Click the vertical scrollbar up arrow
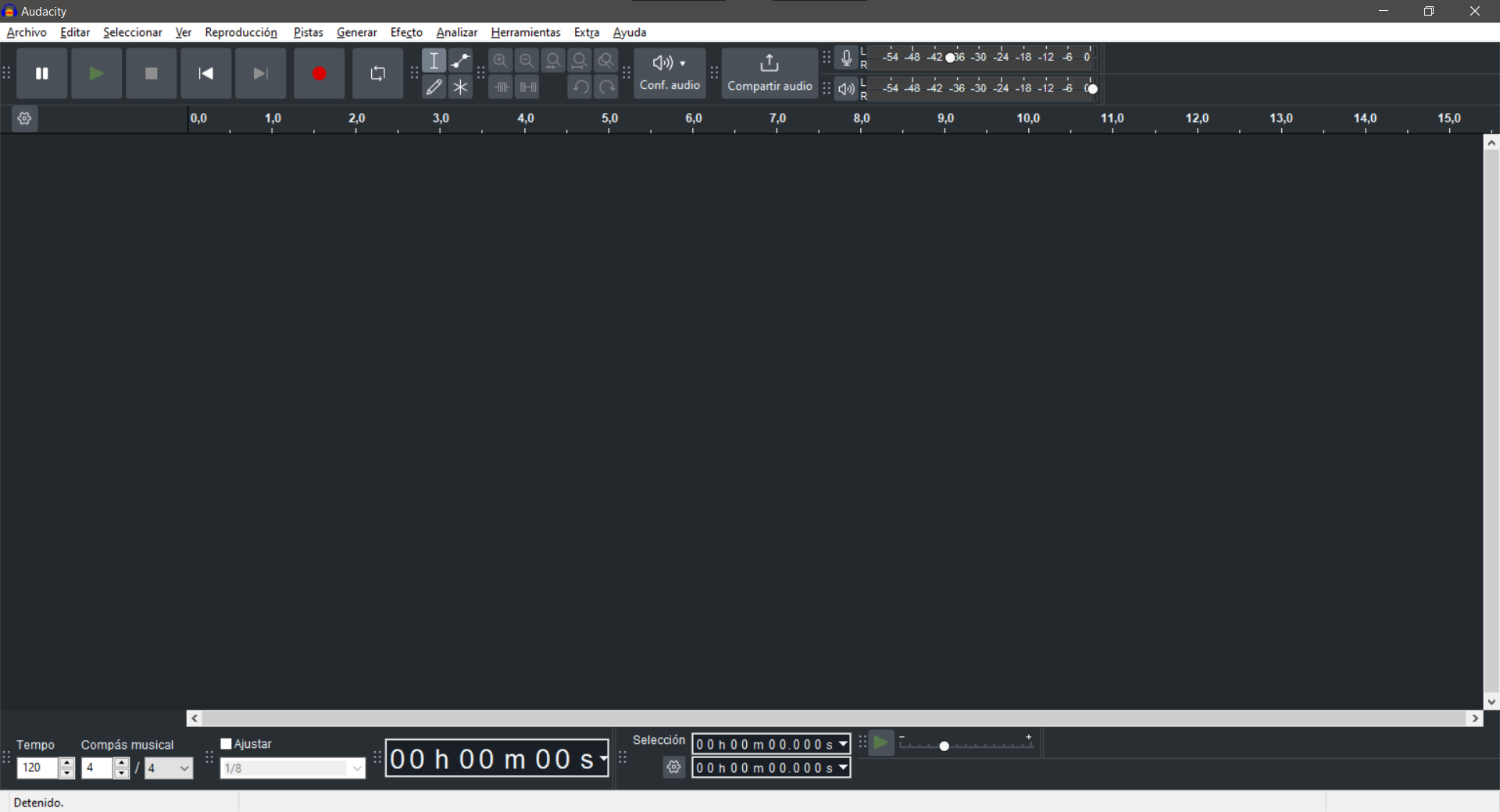 point(1491,143)
